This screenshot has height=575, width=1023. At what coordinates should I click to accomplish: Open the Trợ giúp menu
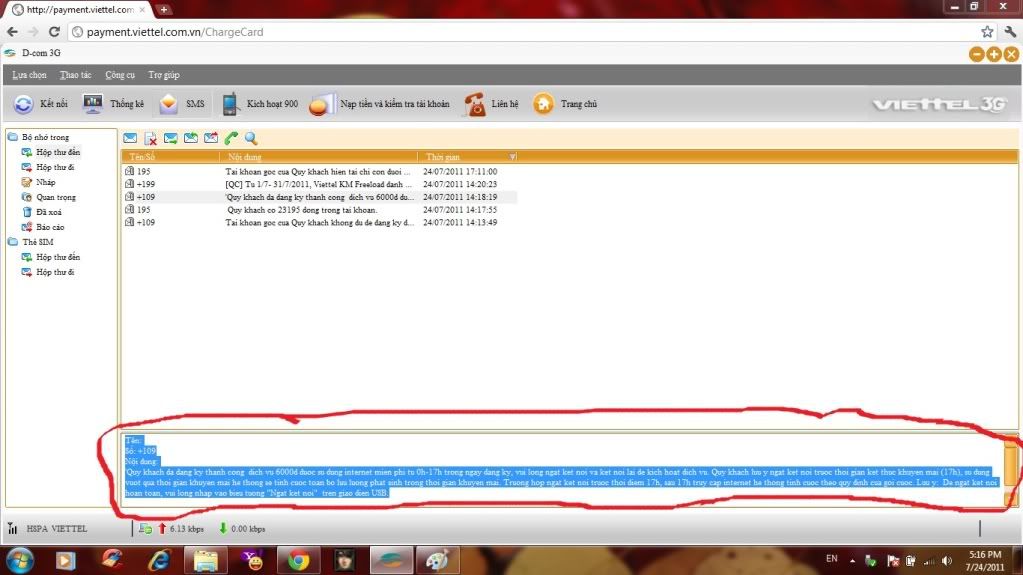click(x=164, y=75)
